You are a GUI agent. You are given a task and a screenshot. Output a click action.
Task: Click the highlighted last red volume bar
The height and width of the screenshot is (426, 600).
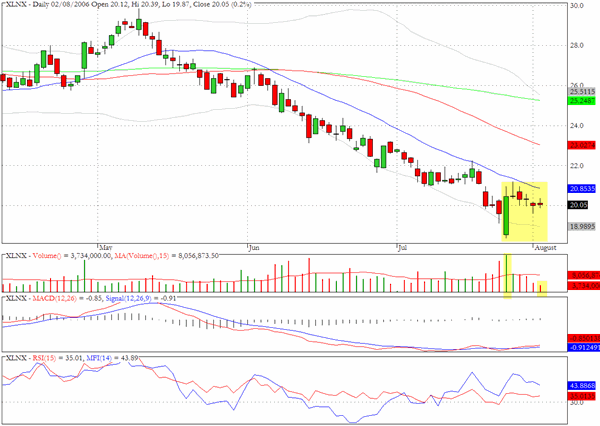(x=540, y=289)
